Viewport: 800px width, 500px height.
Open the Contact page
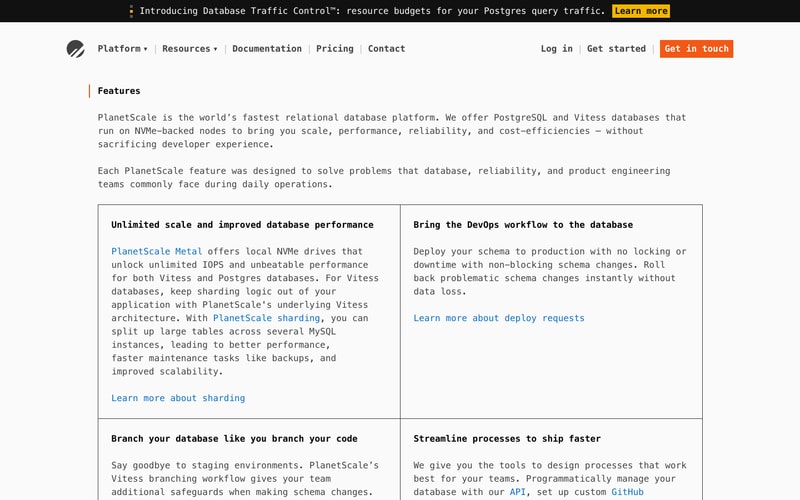[386, 48]
